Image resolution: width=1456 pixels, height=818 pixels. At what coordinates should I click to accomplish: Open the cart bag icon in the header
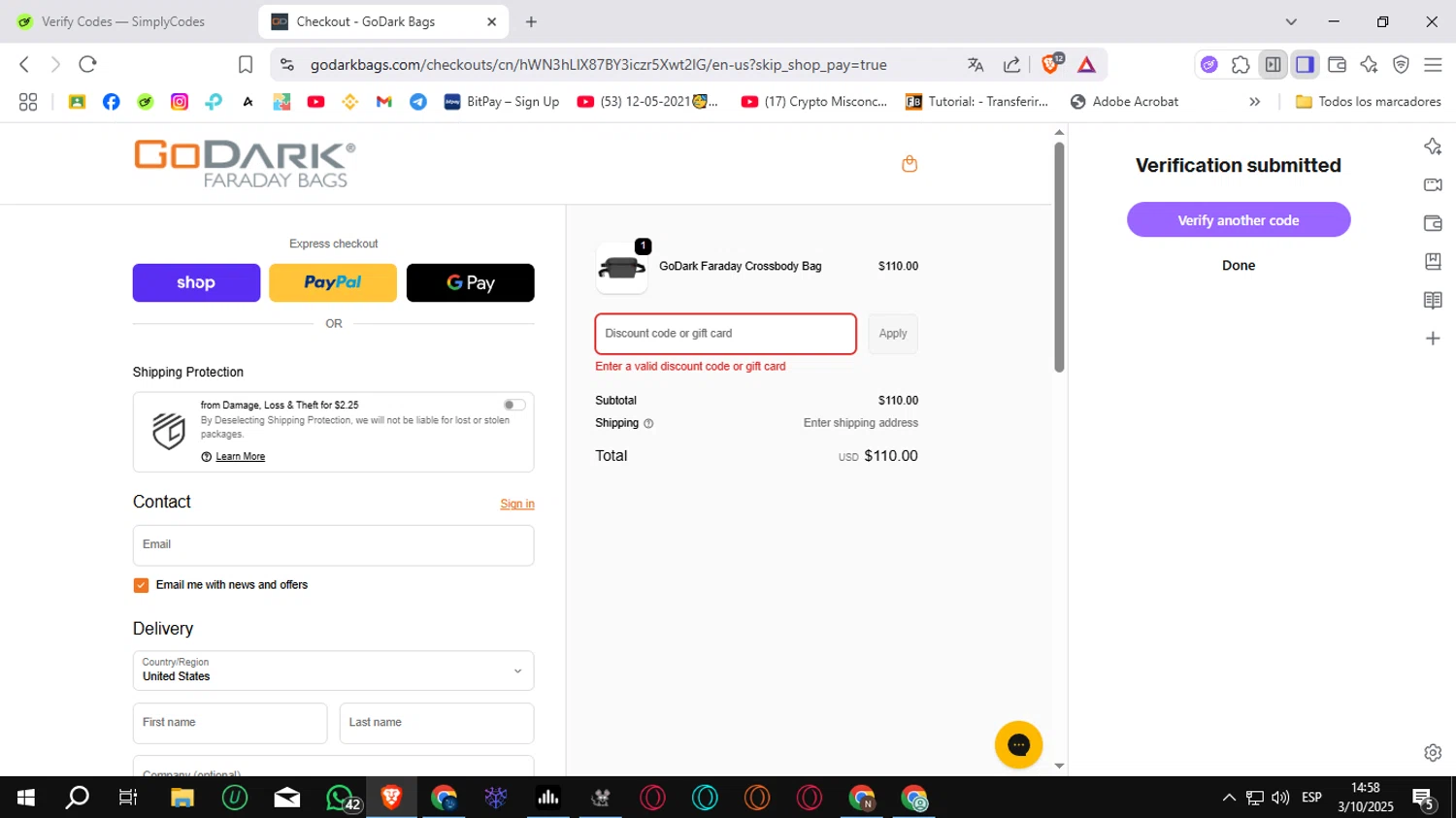[910, 164]
